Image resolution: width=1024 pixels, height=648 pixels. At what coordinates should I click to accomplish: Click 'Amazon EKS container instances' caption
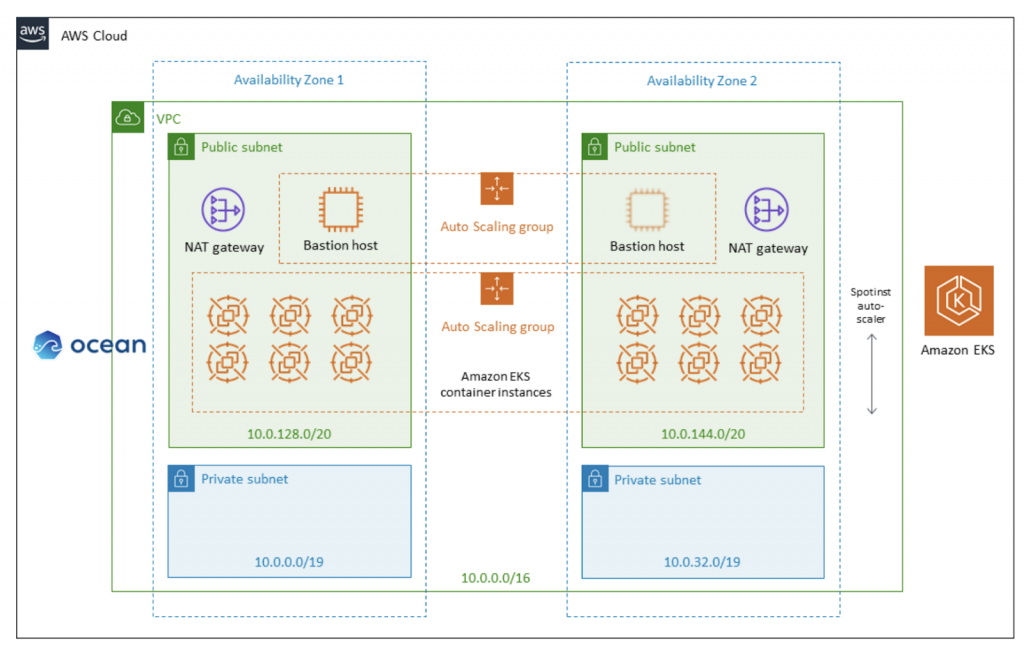click(496, 384)
